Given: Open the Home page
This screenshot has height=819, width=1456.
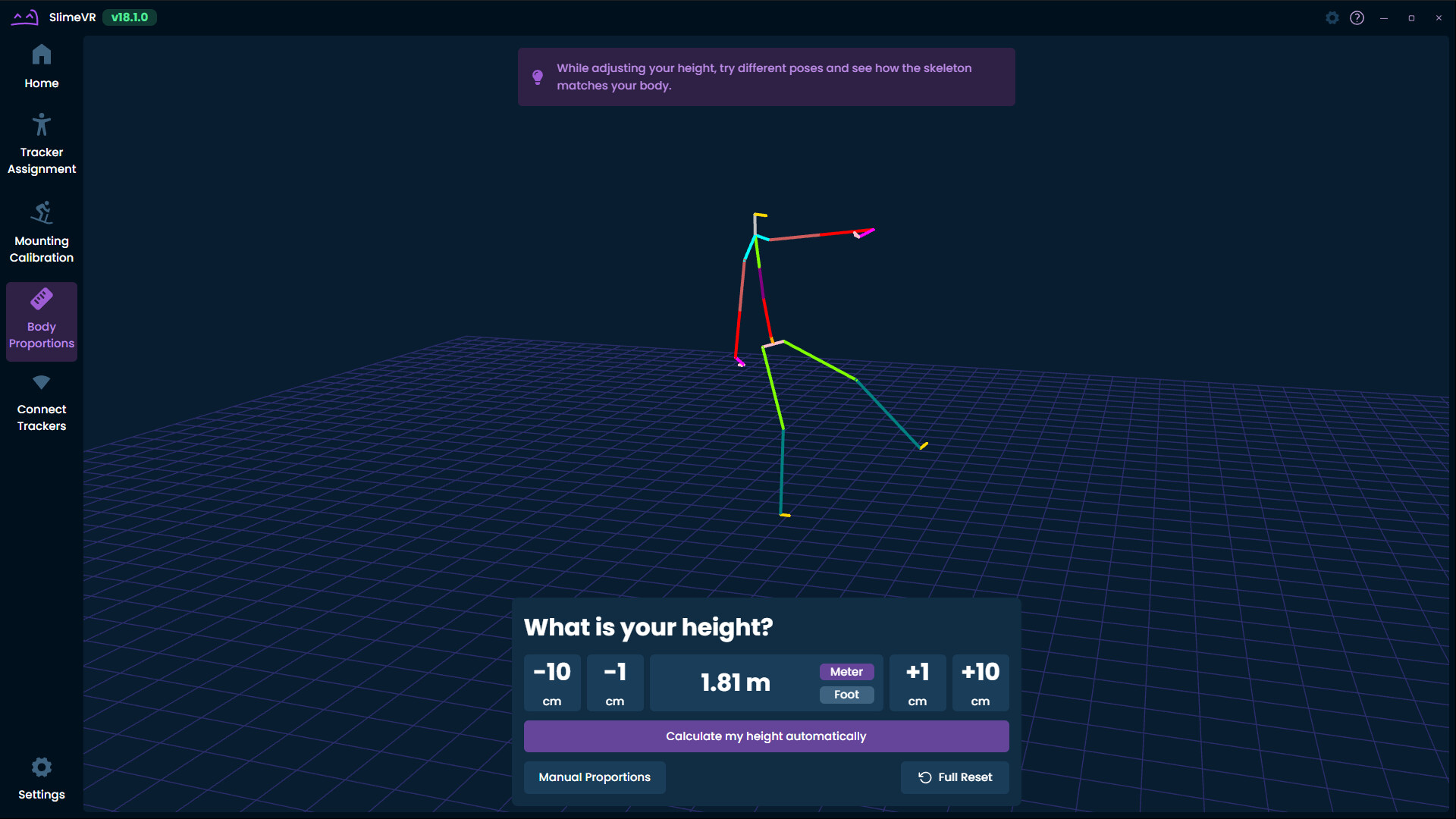Looking at the screenshot, I should point(41,67).
